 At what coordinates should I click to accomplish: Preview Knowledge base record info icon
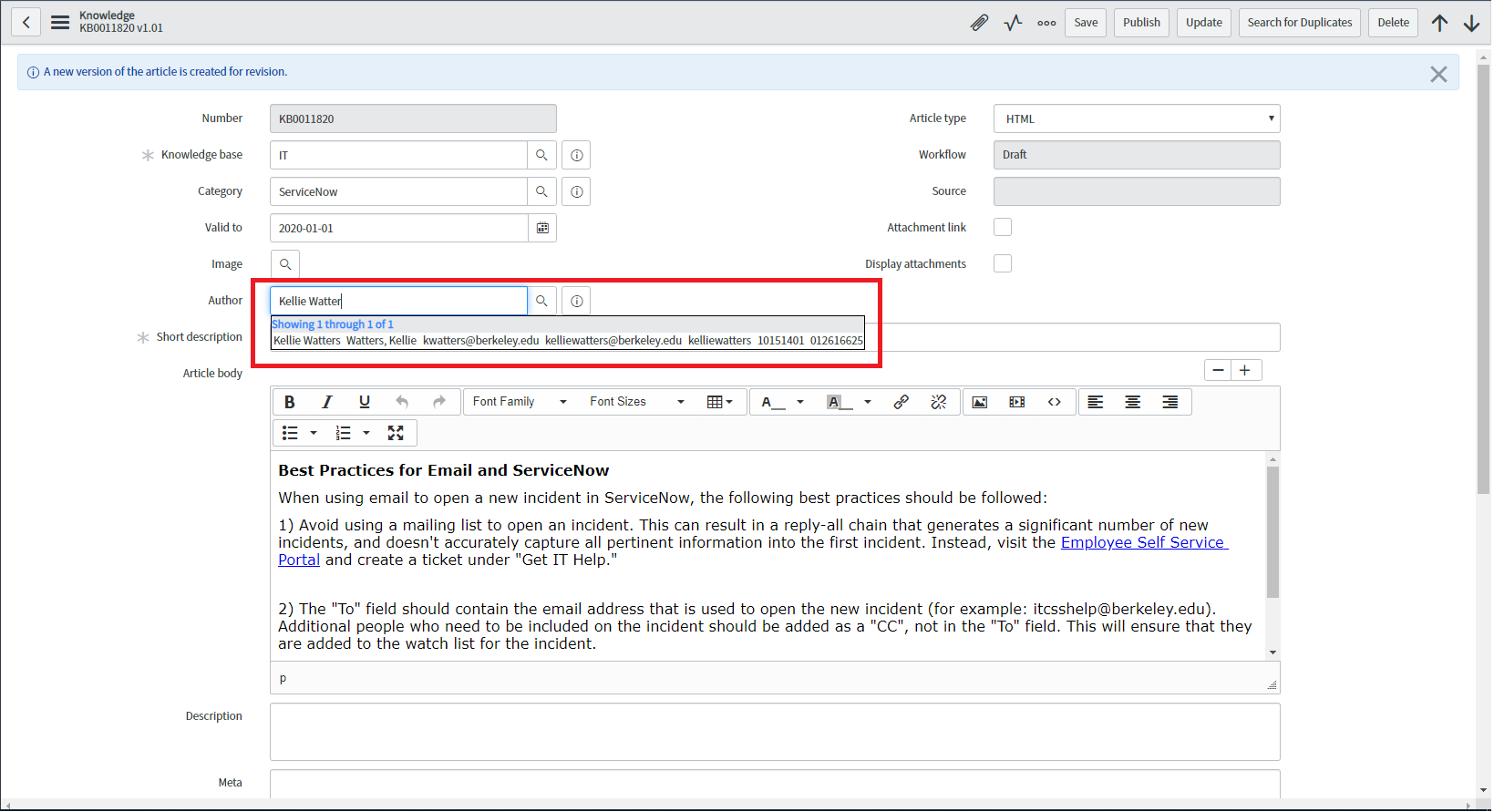(576, 155)
